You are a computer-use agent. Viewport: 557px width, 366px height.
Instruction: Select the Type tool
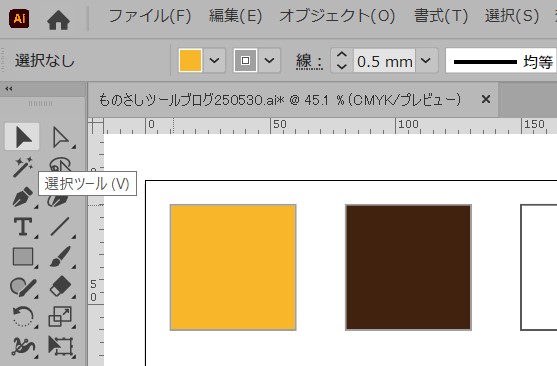point(22,226)
